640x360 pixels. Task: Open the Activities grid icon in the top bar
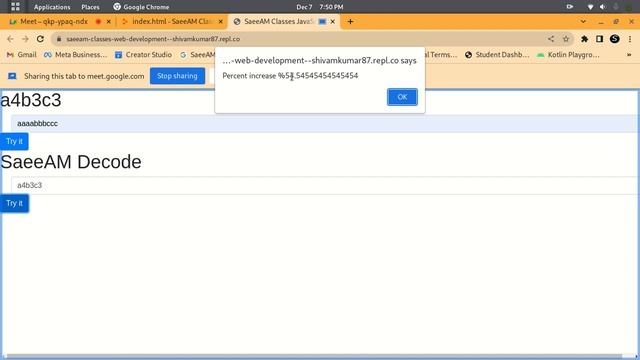pos(16,7)
